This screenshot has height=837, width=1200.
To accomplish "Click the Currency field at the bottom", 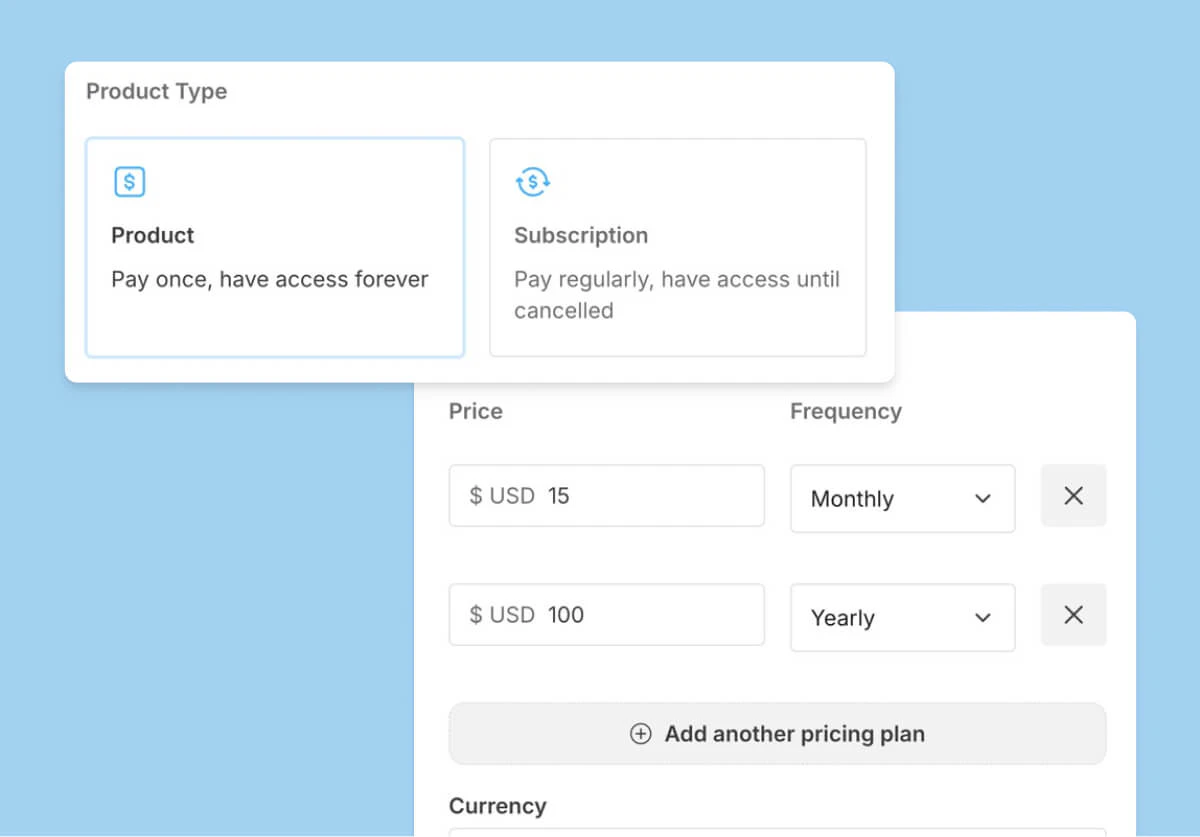I will (777, 831).
